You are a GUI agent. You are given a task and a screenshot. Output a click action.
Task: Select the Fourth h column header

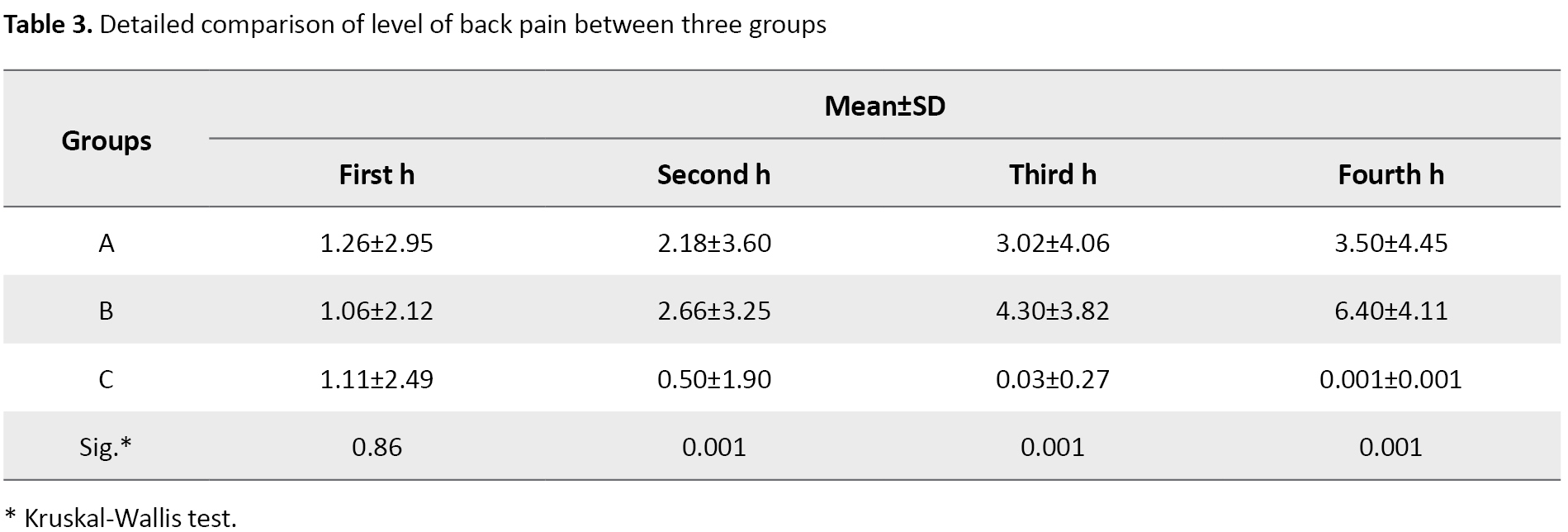point(1390,174)
